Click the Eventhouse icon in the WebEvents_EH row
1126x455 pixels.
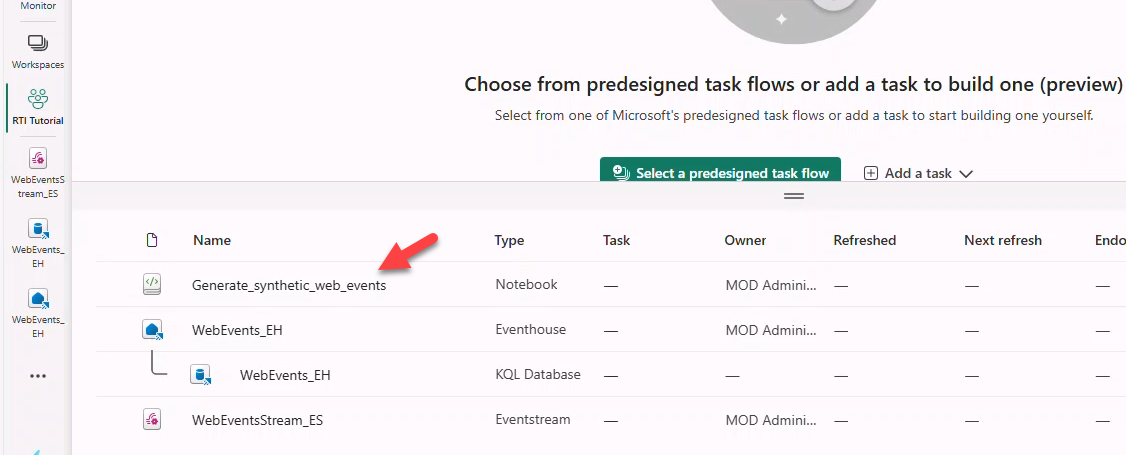(x=151, y=329)
